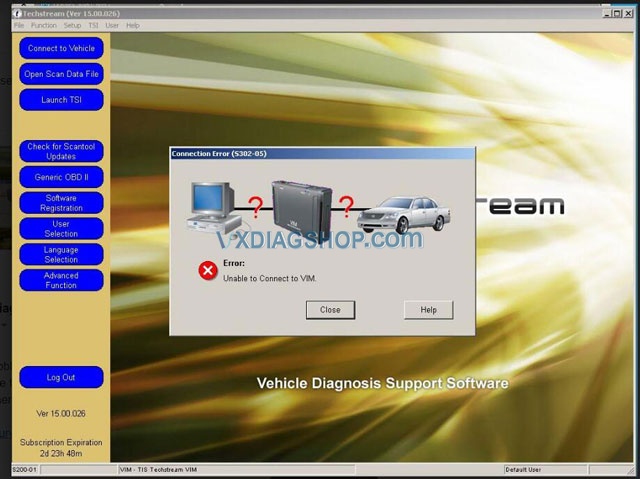Maximize the Techstream window
Image resolution: width=640 pixels, height=479 pixels.
coord(618,13)
